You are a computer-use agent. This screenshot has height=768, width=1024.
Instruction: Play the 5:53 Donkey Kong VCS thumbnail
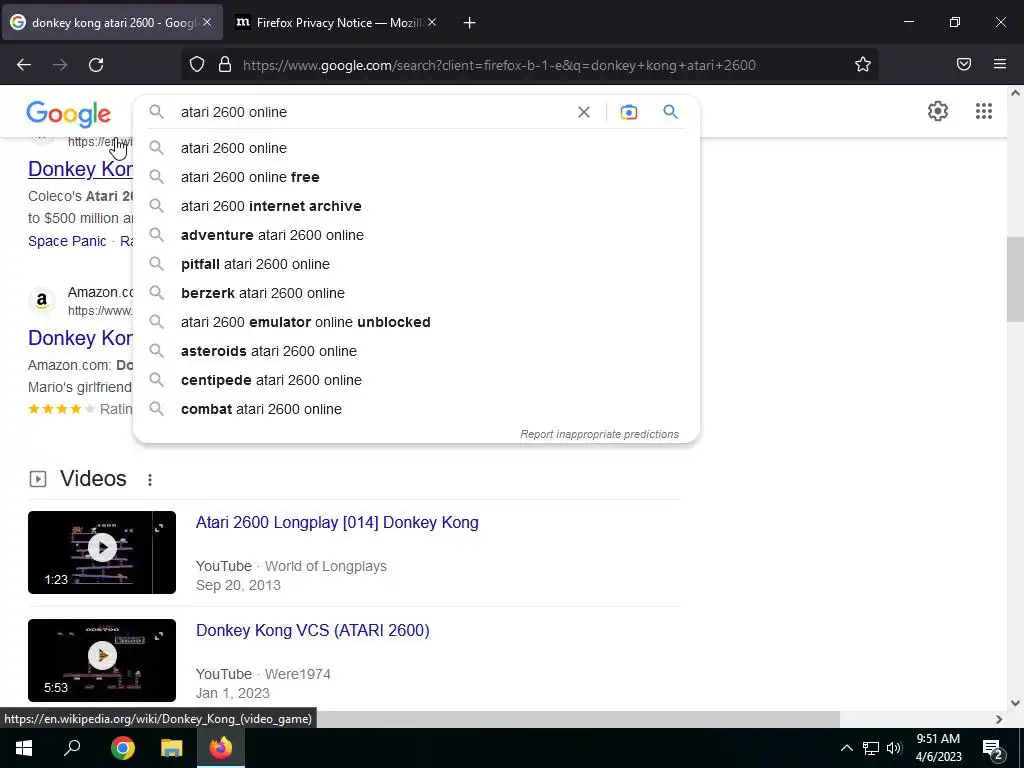coord(102,660)
